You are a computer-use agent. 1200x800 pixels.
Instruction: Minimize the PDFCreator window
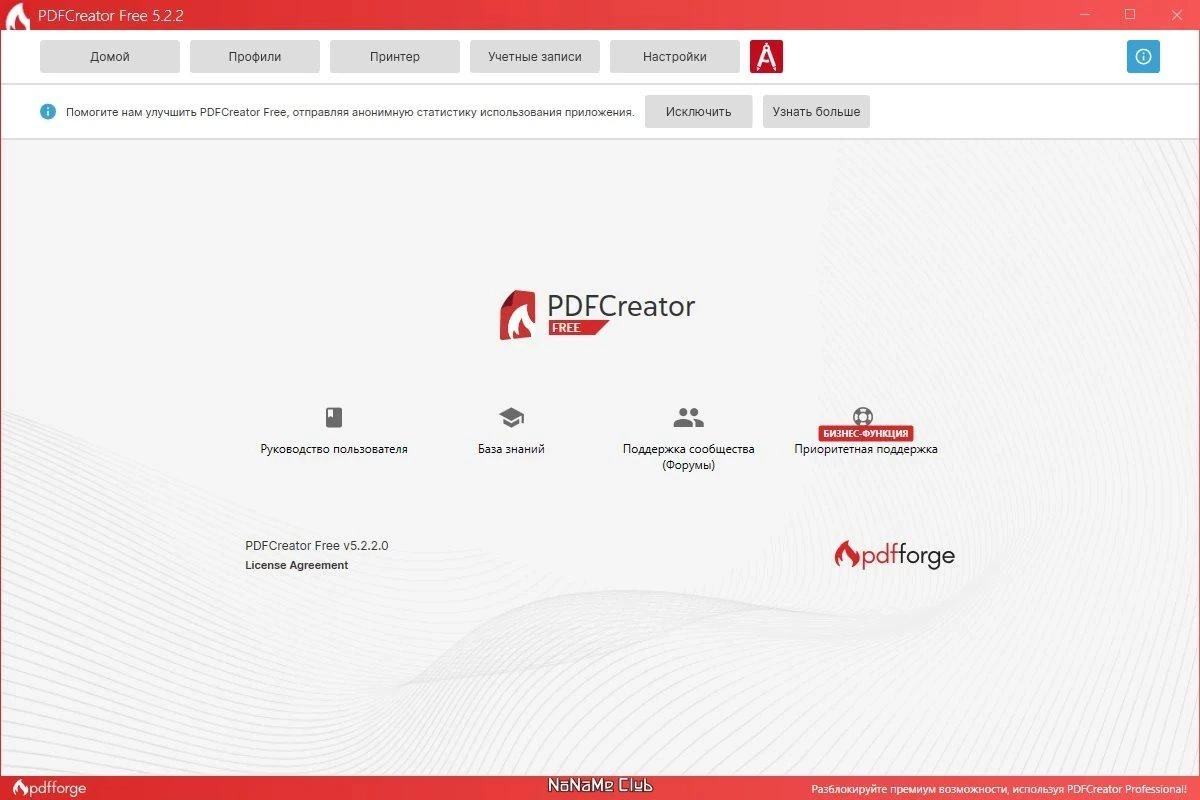click(x=1085, y=14)
